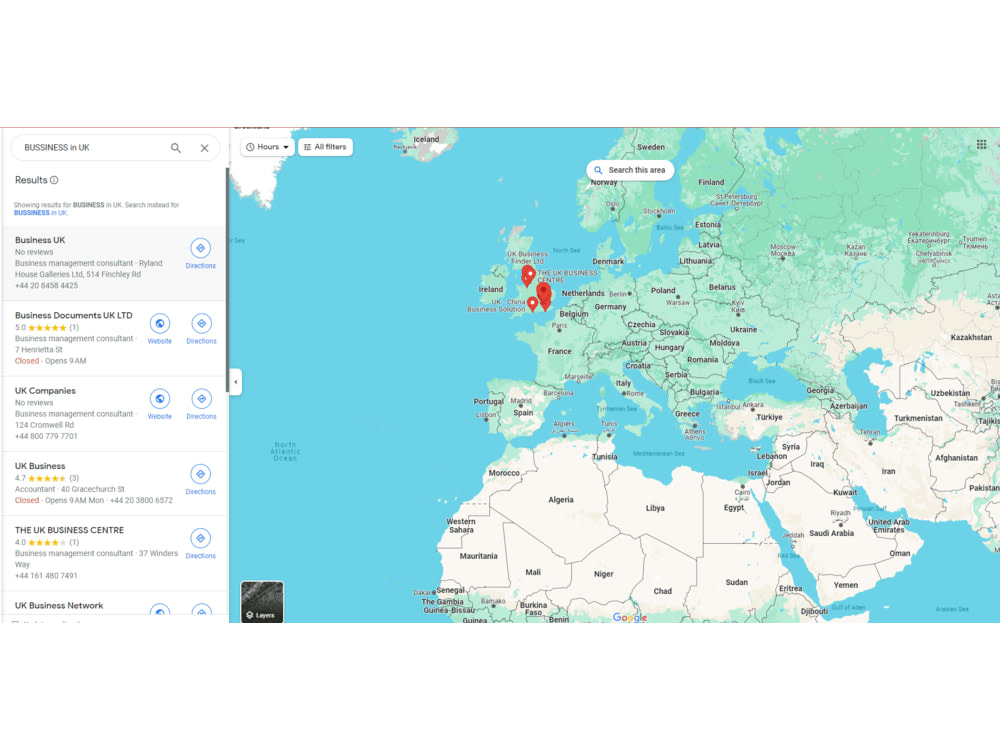Viewport: 1000px width, 750px height.
Task: Open the Google apps grid icon
Action: tap(982, 145)
